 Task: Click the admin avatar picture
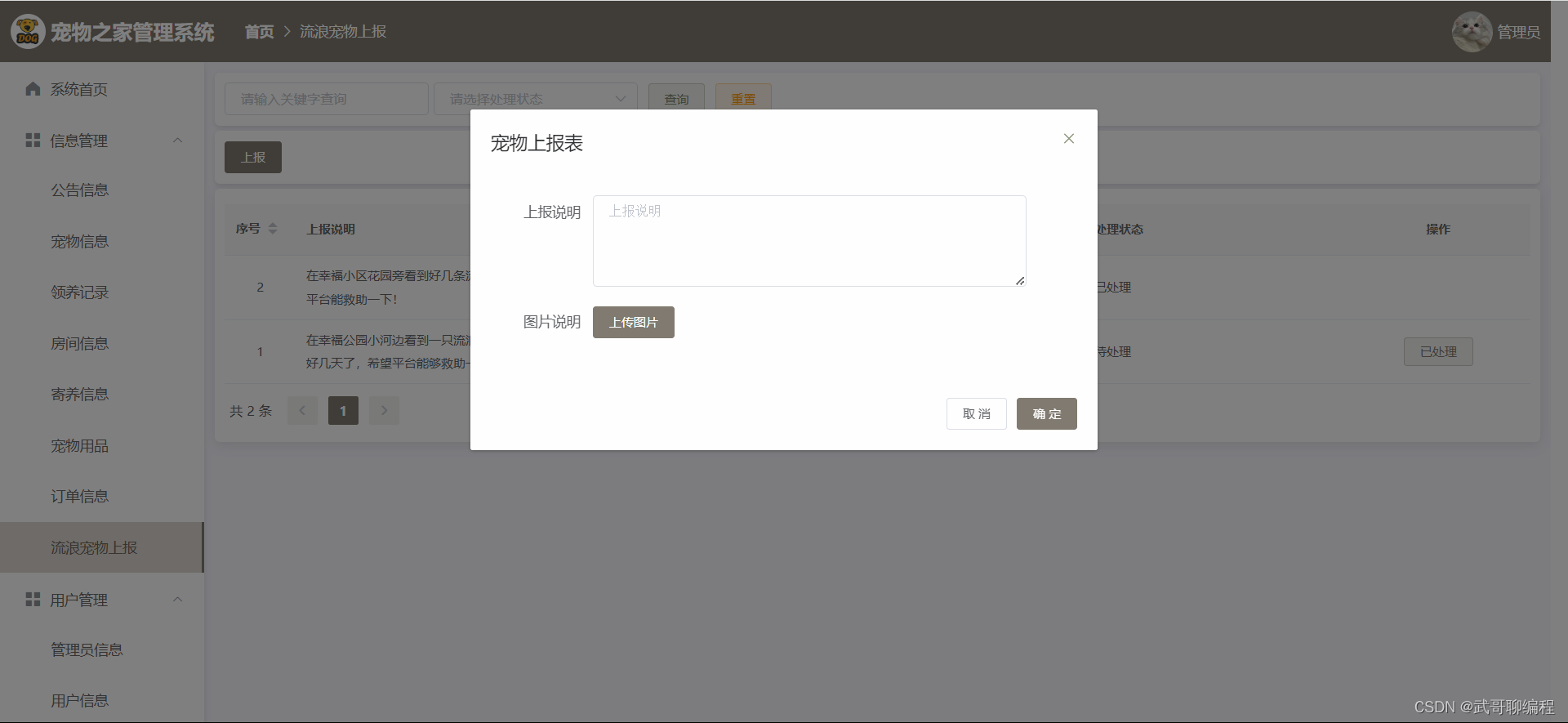pyautogui.click(x=1472, y=32)
